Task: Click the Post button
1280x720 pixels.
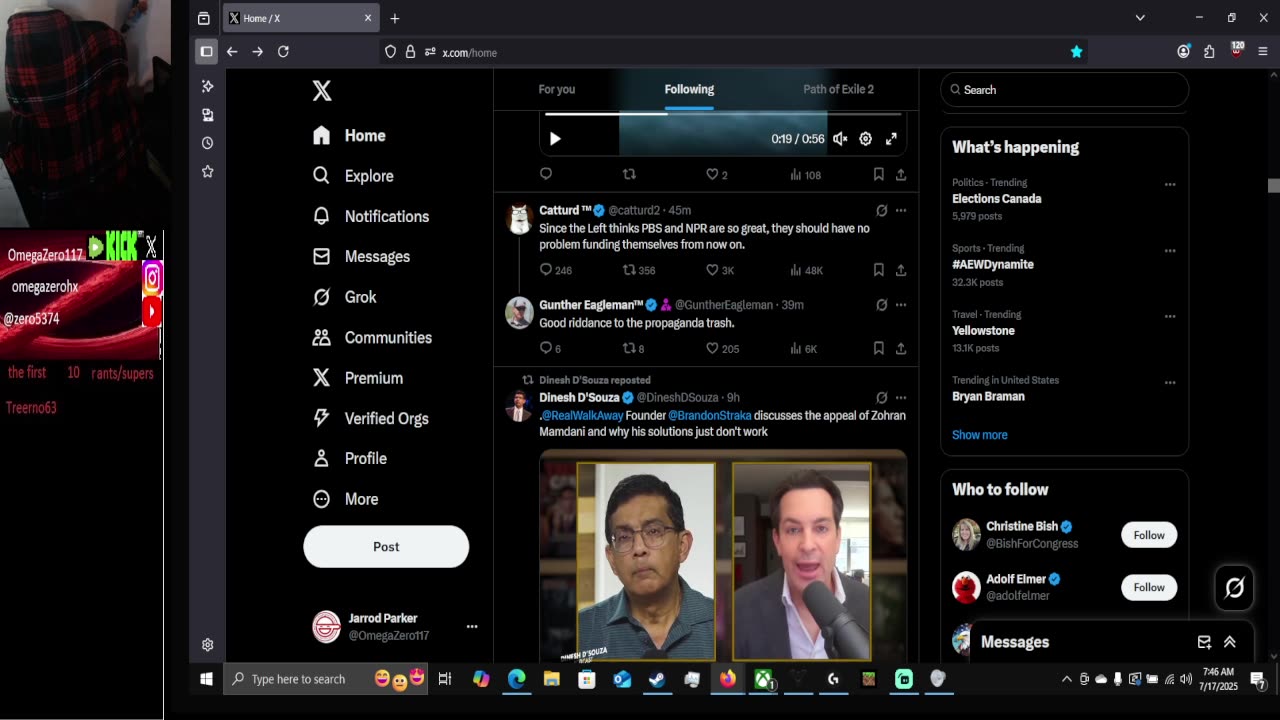Action: [386, 547]
